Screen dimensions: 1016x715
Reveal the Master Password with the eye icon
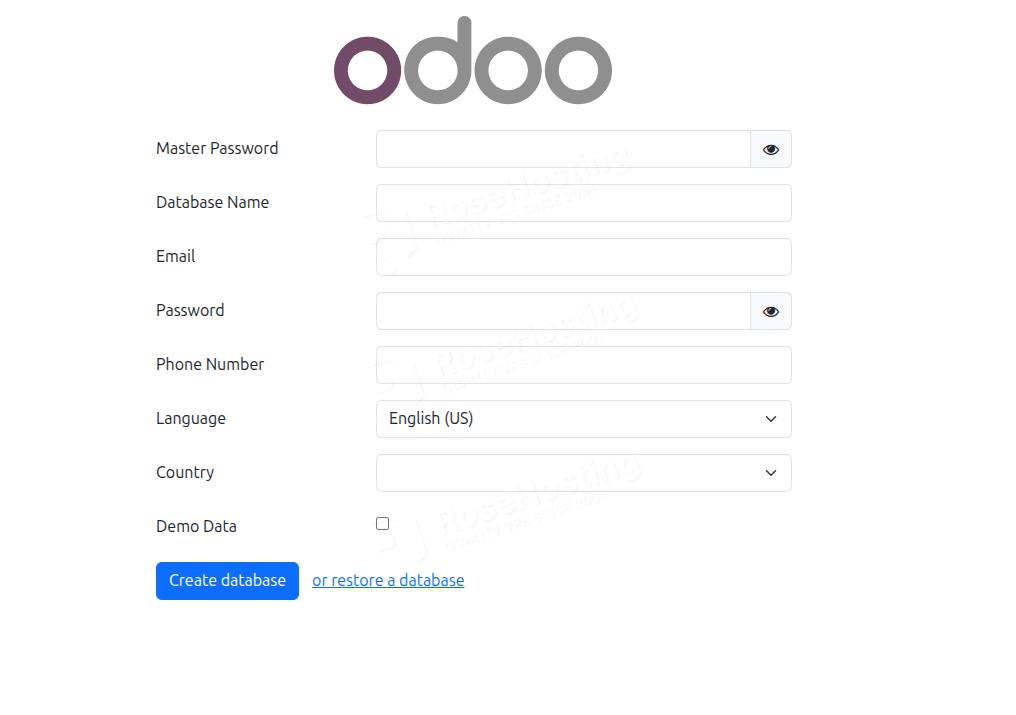[770, 148]
